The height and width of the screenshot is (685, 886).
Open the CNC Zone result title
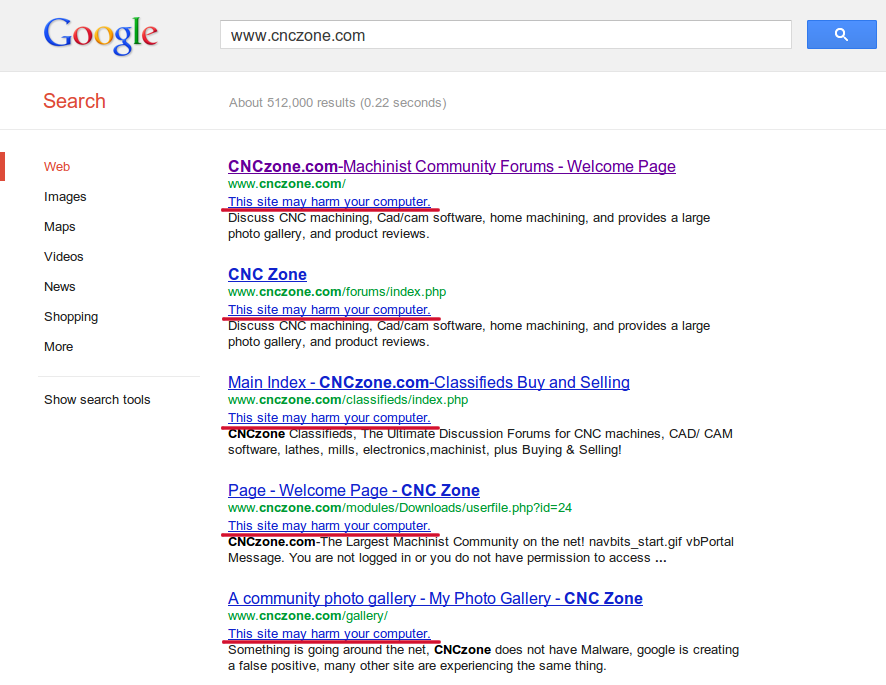[267, 274]
